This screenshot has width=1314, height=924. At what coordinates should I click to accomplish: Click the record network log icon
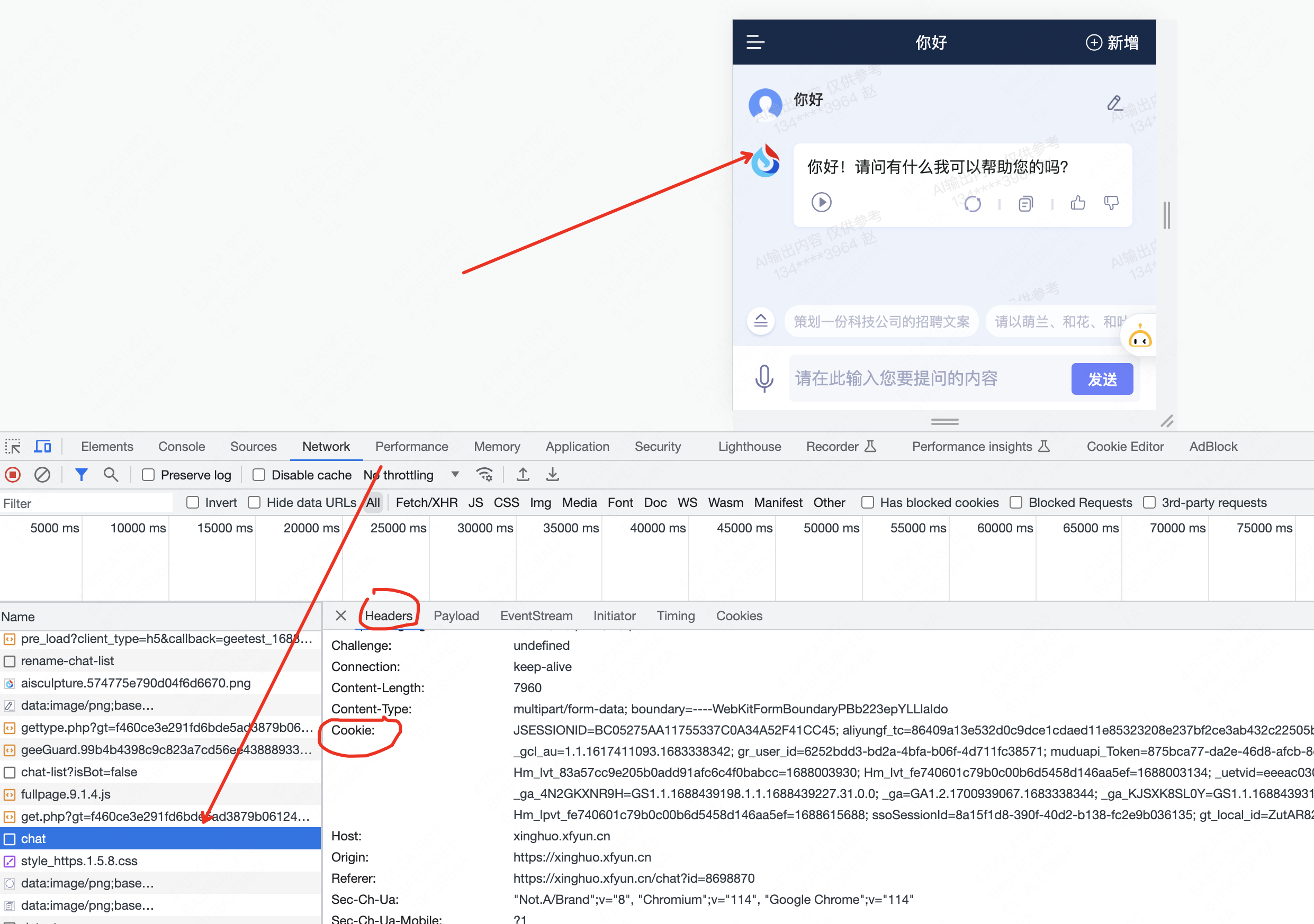click(x=13, y=474)
